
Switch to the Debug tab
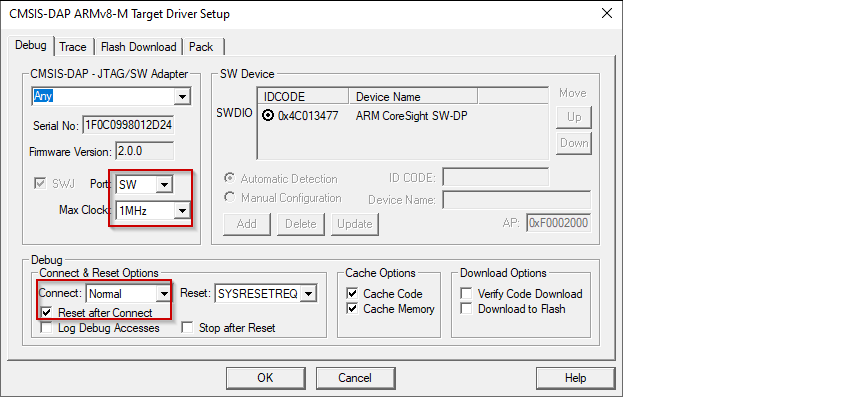tap(31, 45)
